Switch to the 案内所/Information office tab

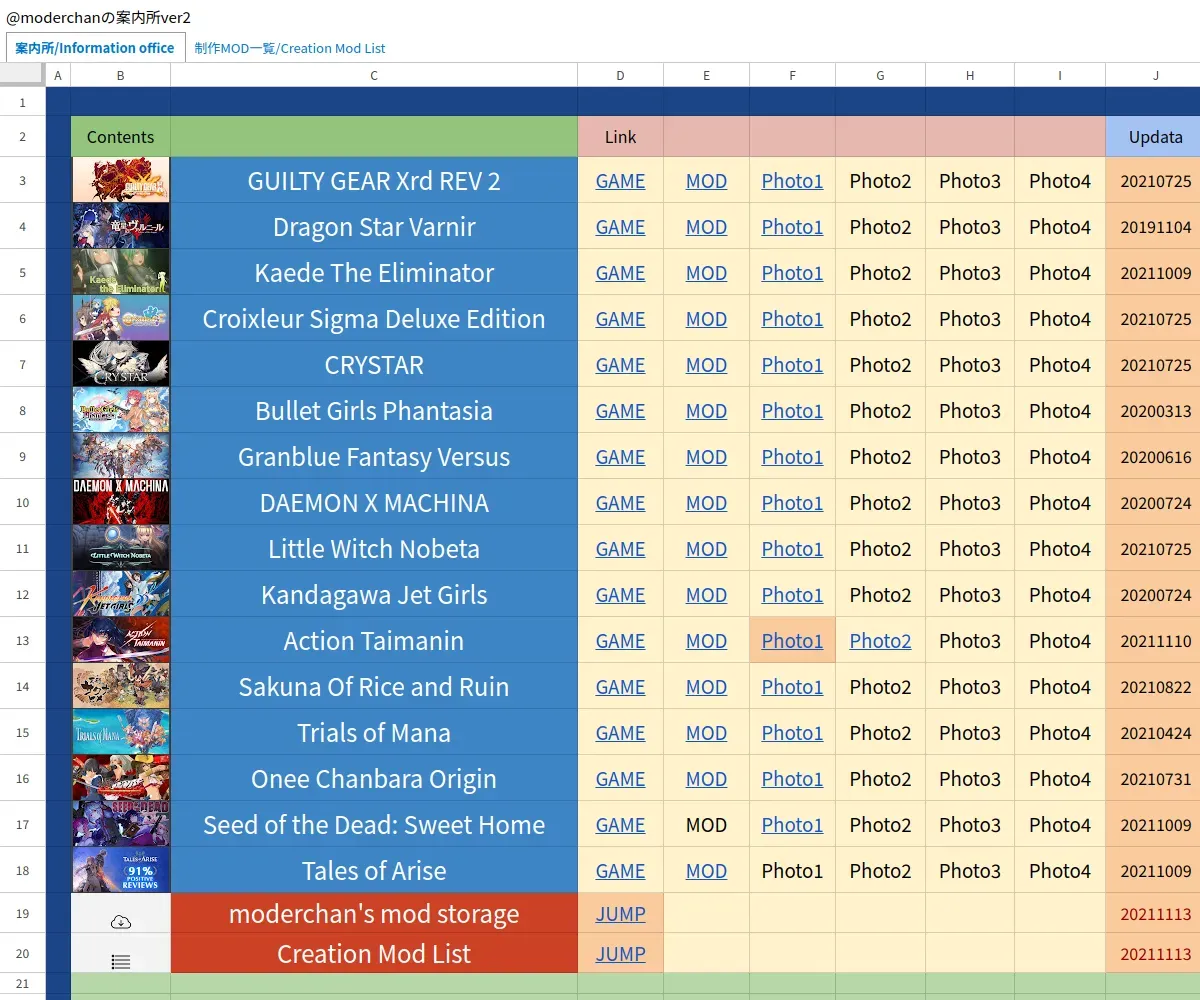click(x=95, y=48)
